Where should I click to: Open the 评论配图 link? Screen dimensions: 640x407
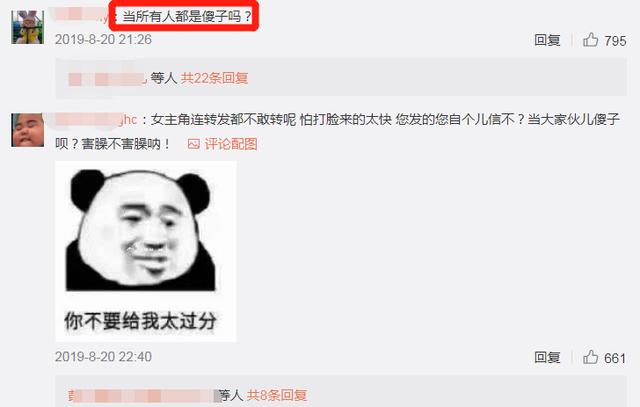231,144
